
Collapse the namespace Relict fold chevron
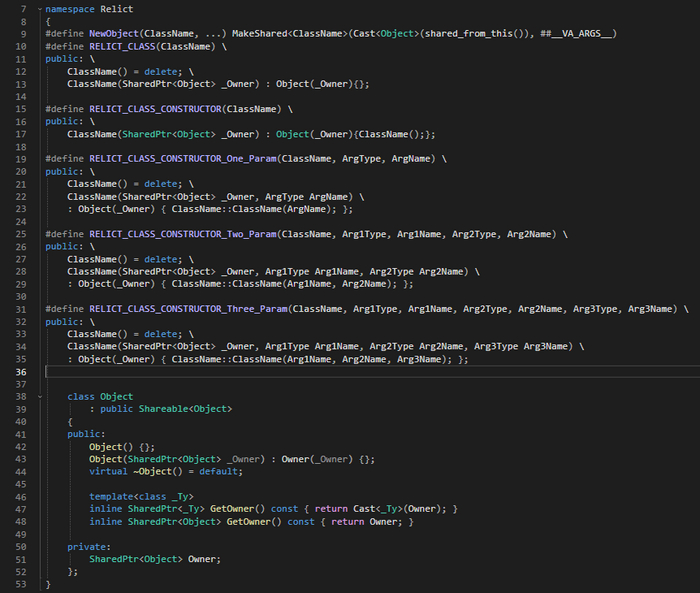click(39, 8)
